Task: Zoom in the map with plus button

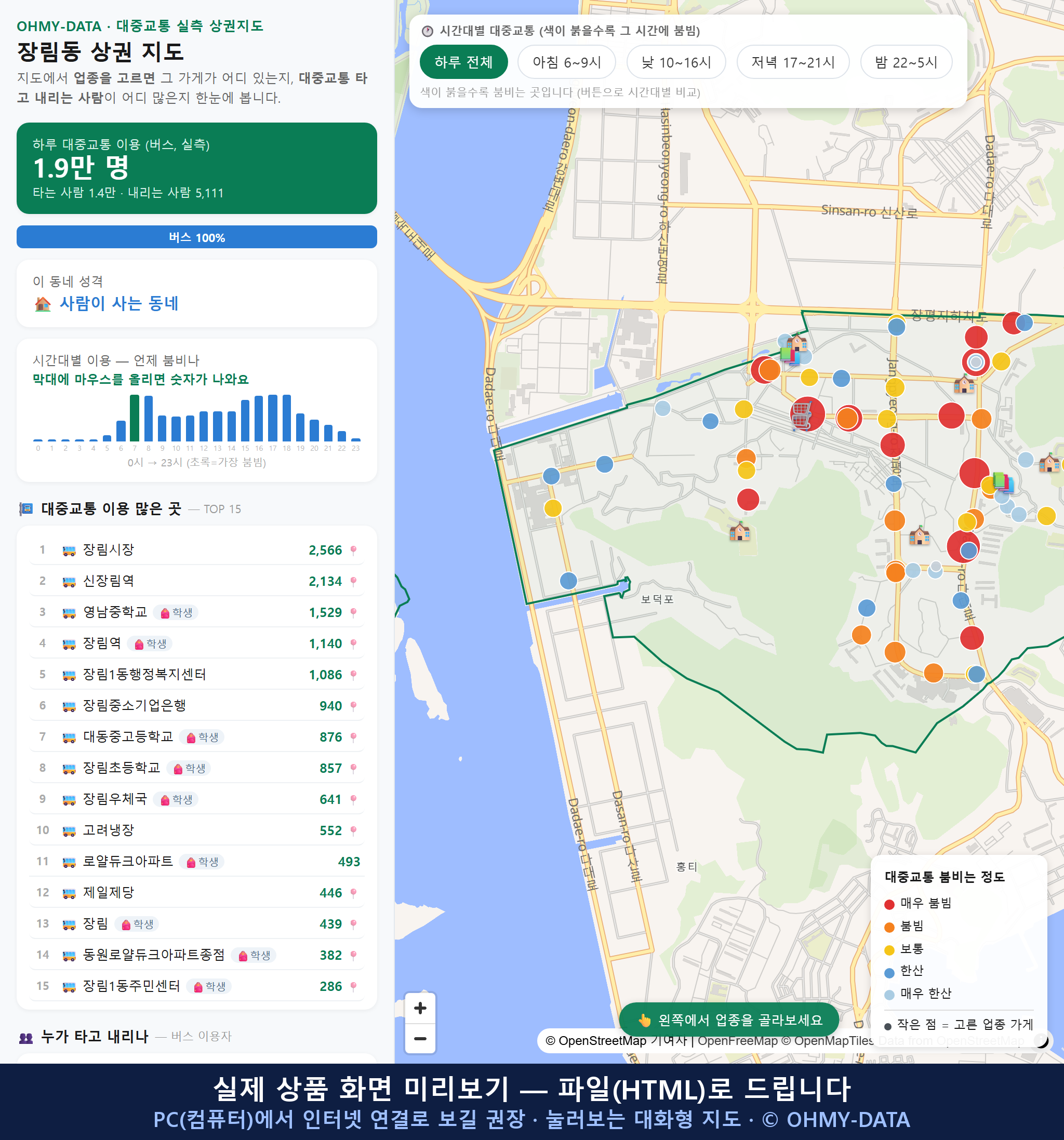Action: 420,1008
